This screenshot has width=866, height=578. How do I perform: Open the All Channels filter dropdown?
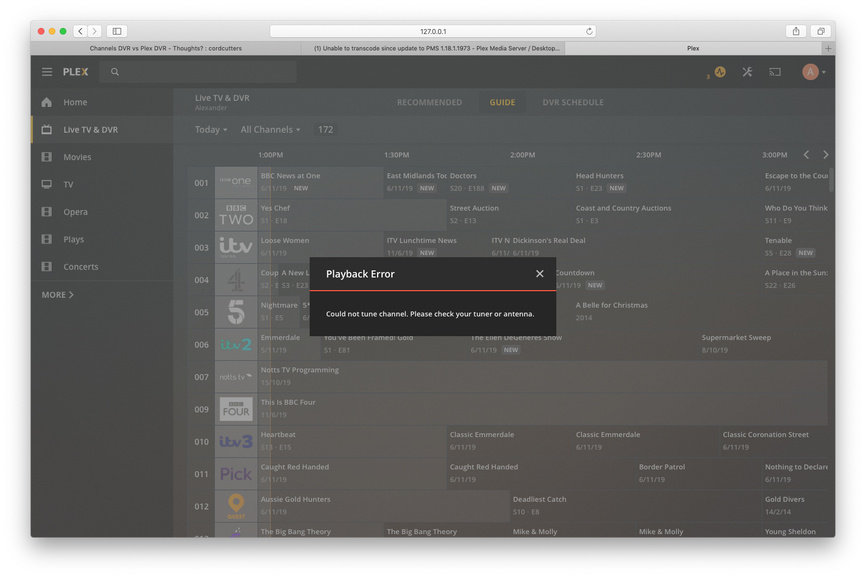(x=270, y=130)
